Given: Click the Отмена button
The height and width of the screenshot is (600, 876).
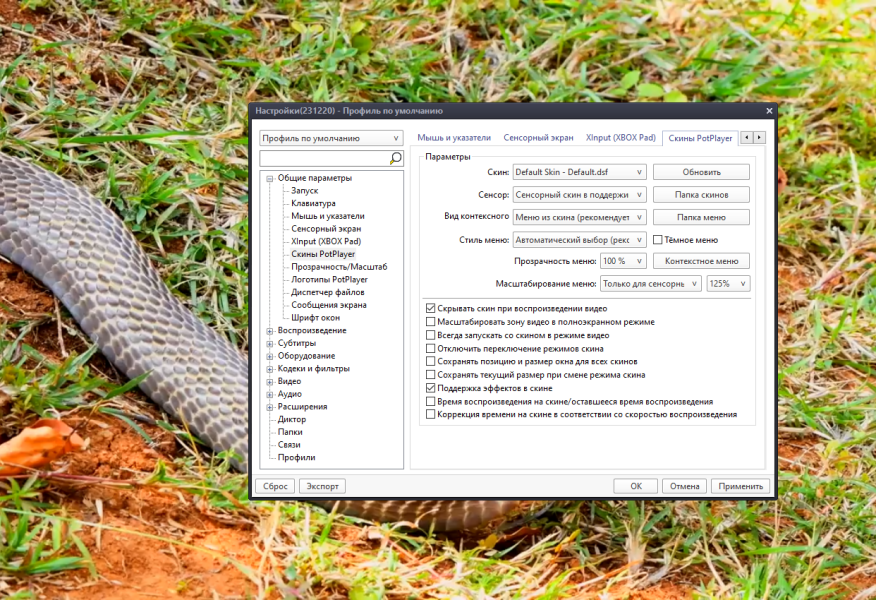Looking at the screenshot, I should pyautogui.click(x=684, y=486).
